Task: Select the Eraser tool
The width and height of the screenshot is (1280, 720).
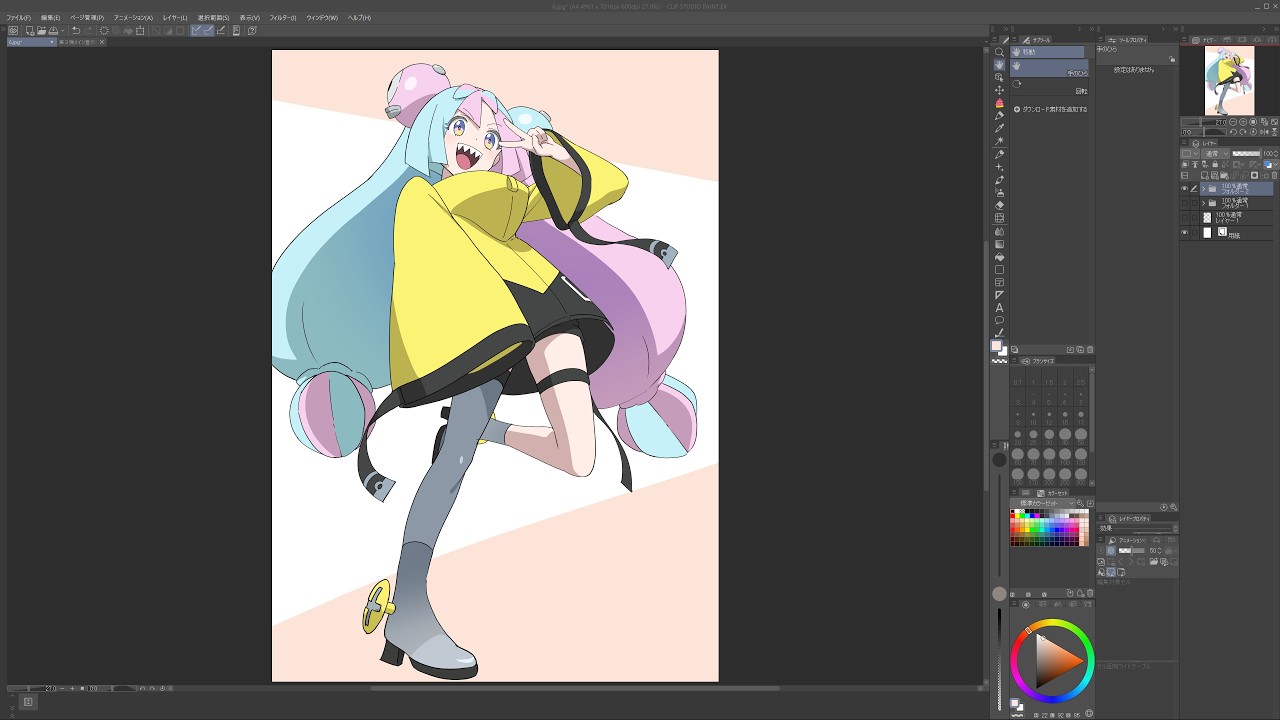Action: click(x=999, y=205)
